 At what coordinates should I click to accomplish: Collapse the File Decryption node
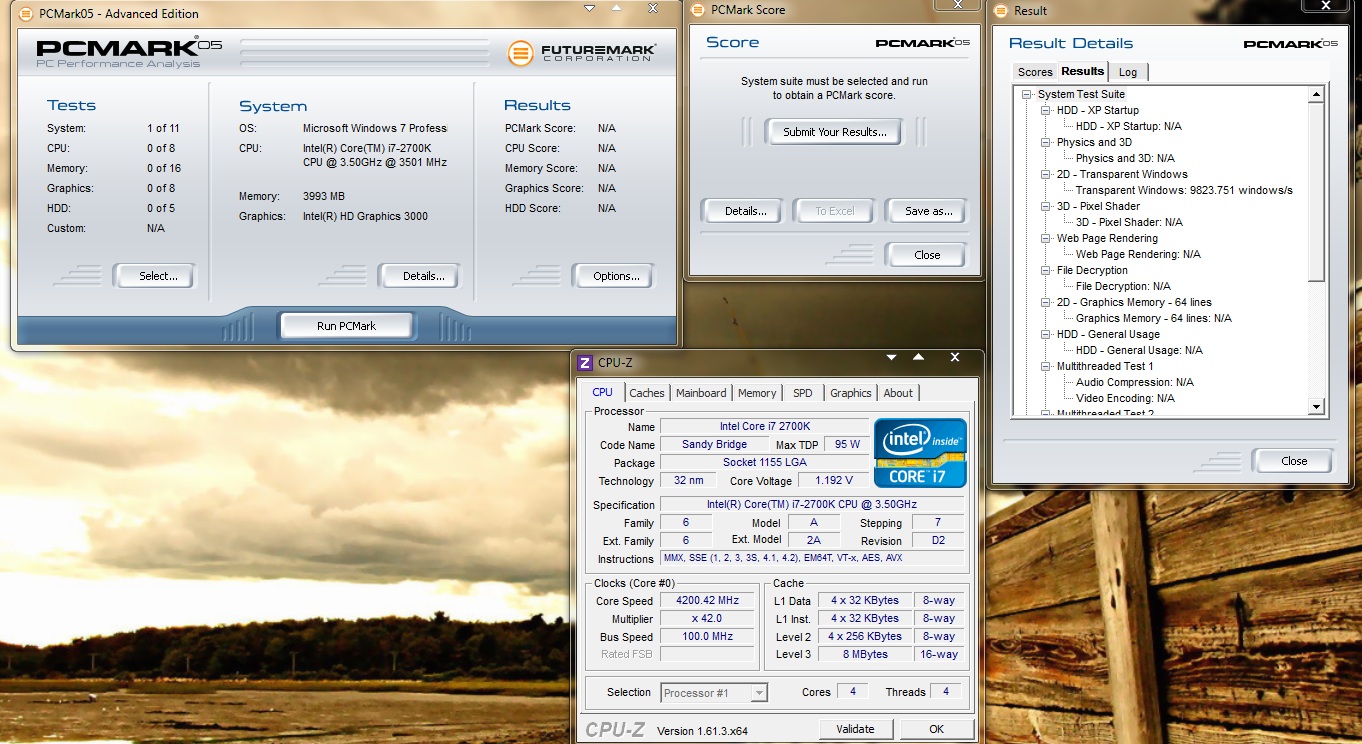tap(1045, 270)
